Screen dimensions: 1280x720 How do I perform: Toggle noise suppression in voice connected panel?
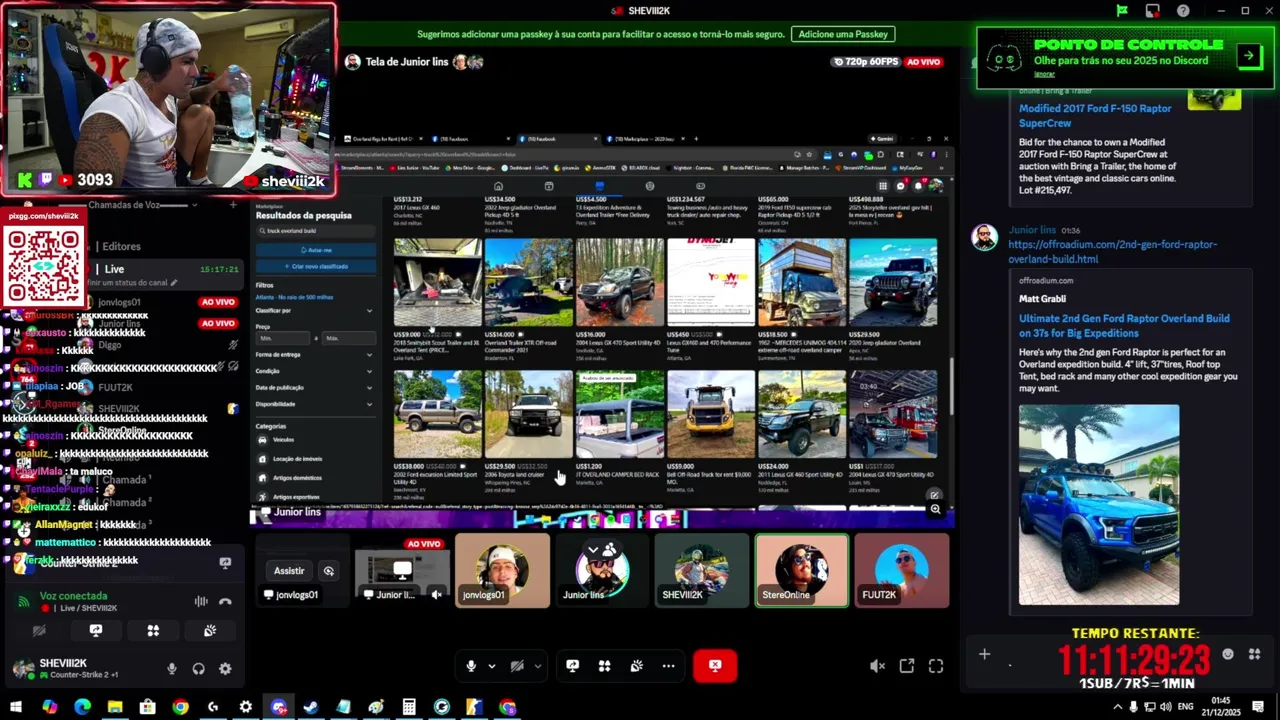coord(201,601)
